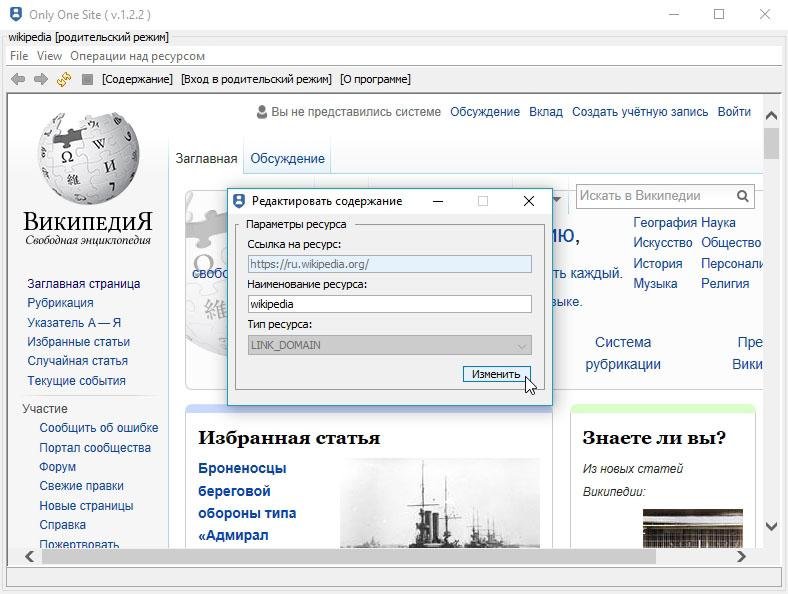The height and width of the screenshot is (594, 788).
Task: Click the search magnifier icon in Wikipedia
Action: [x=743, y=196]
